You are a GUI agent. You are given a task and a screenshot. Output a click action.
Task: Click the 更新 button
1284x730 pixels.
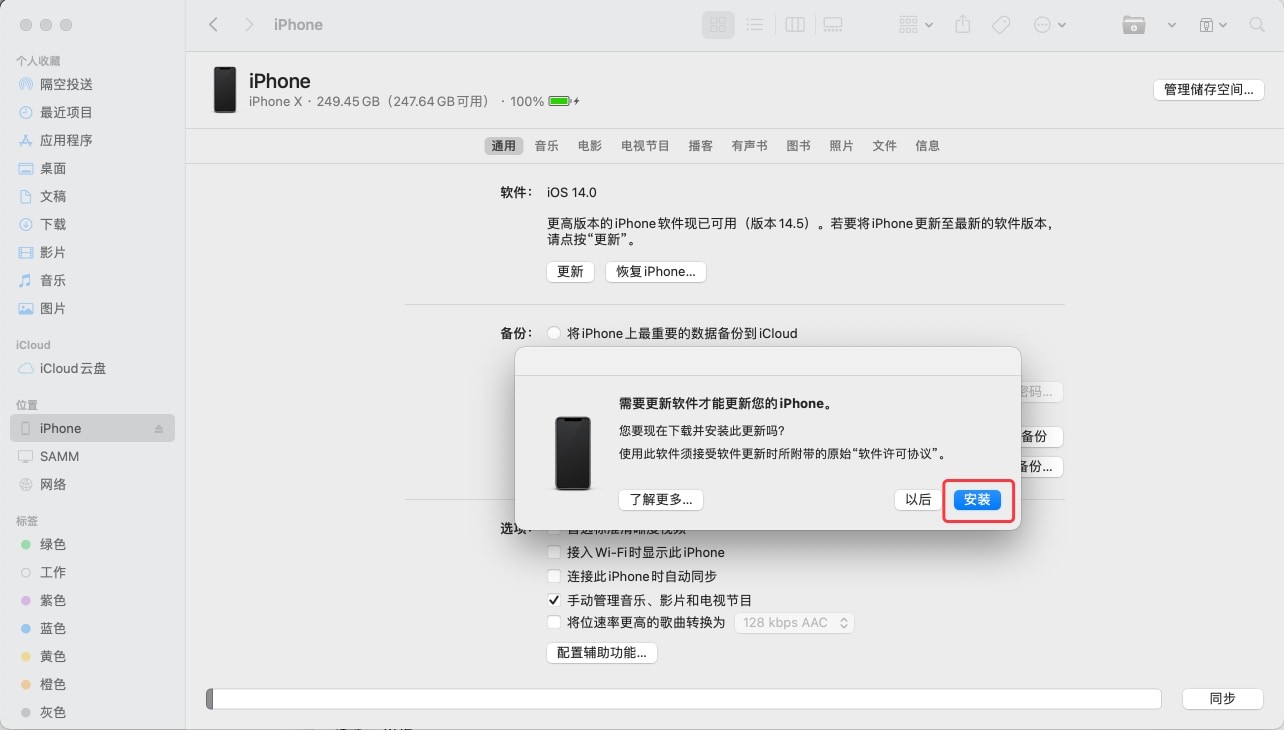[570, 272]
